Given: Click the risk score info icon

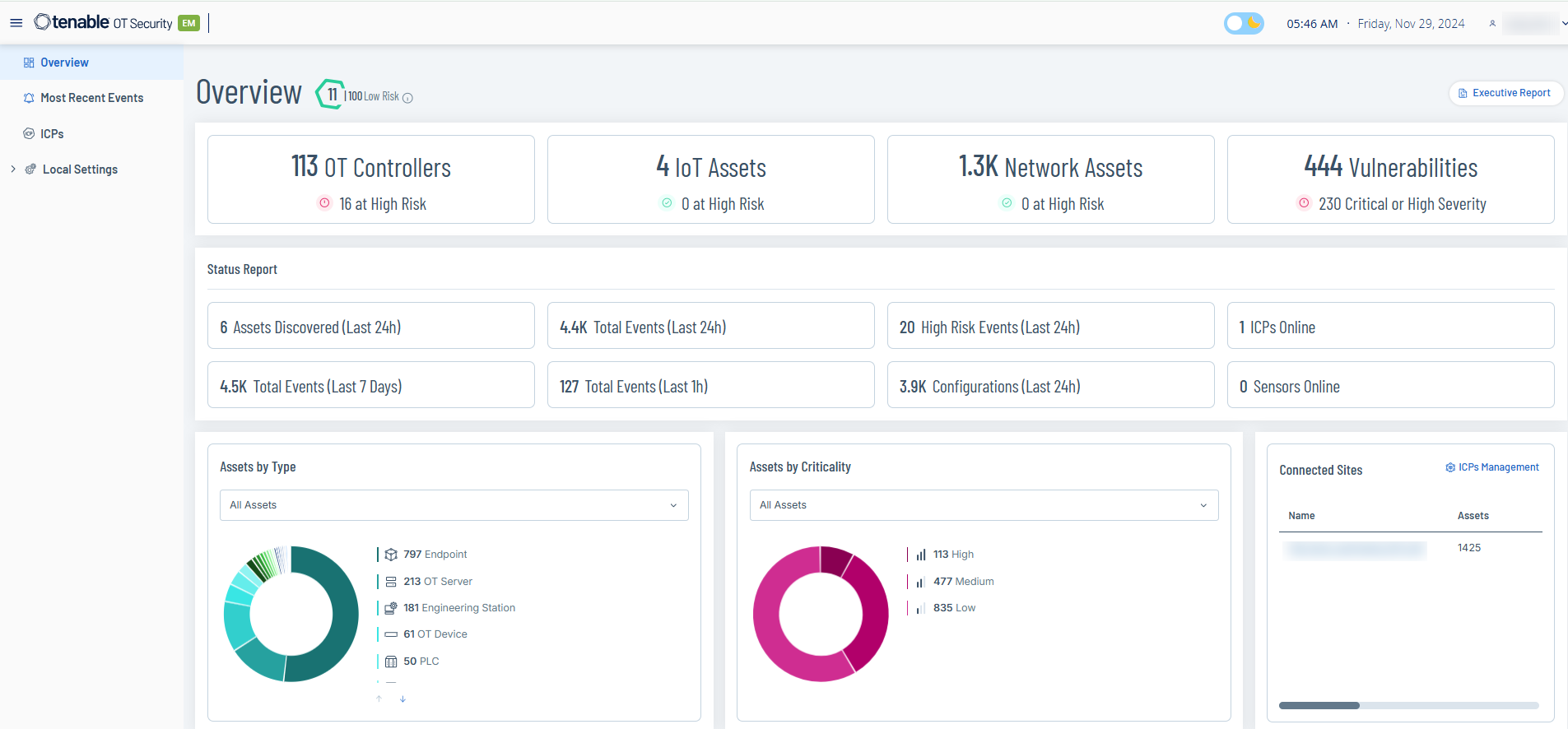Looking at the screenshot, I should tap(407, 98).
